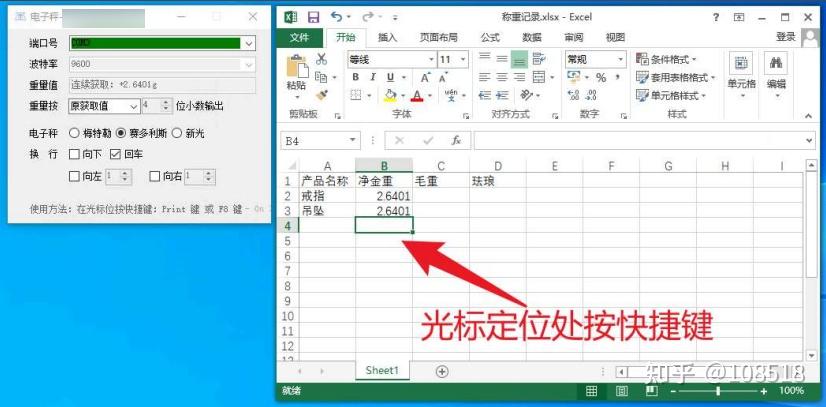826x407 pixels.
Task: Open the Editing (编辑) binoculars group
Action: tap(775, 74)
